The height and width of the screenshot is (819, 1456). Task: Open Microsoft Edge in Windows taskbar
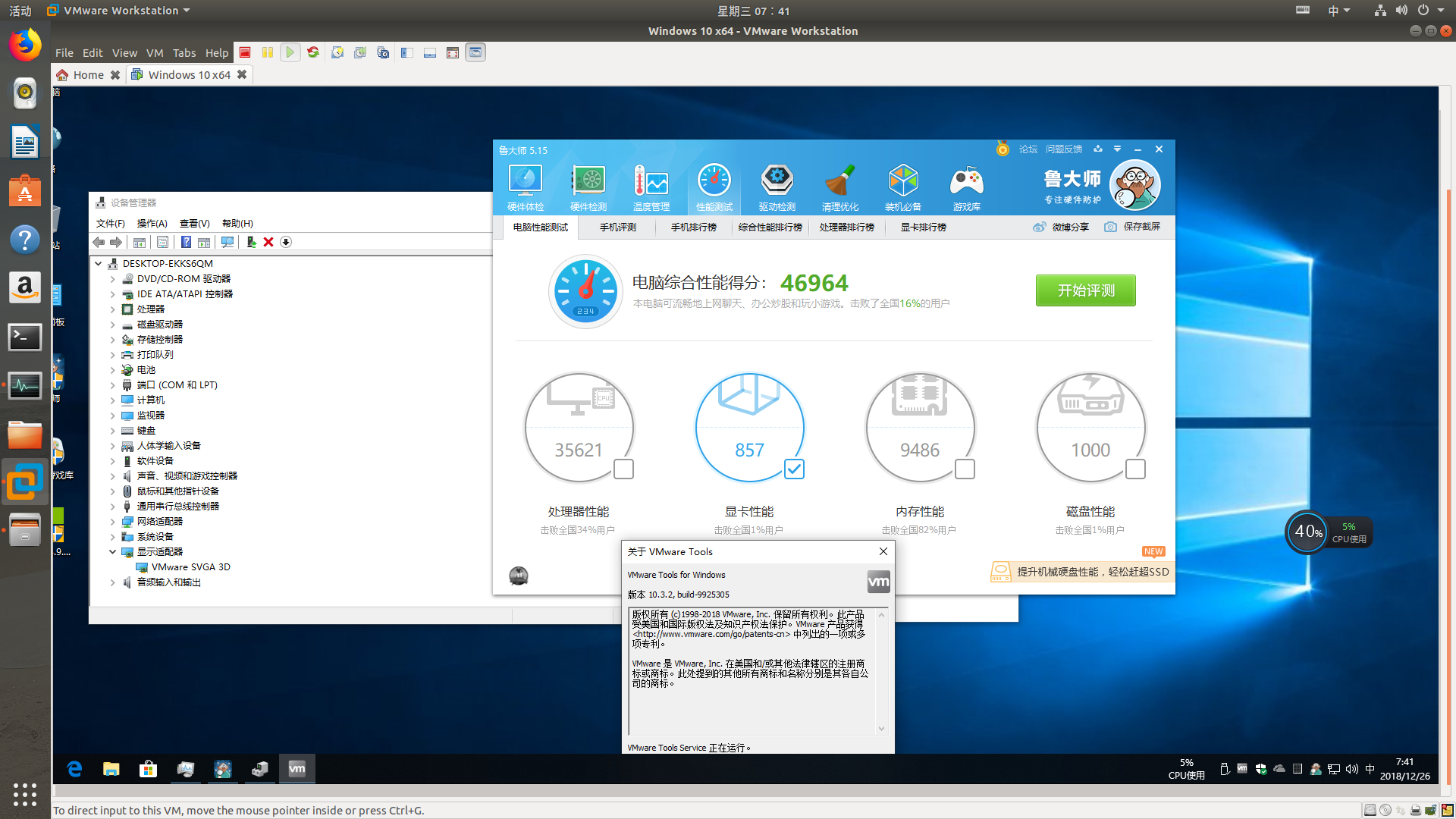[74, 769]
